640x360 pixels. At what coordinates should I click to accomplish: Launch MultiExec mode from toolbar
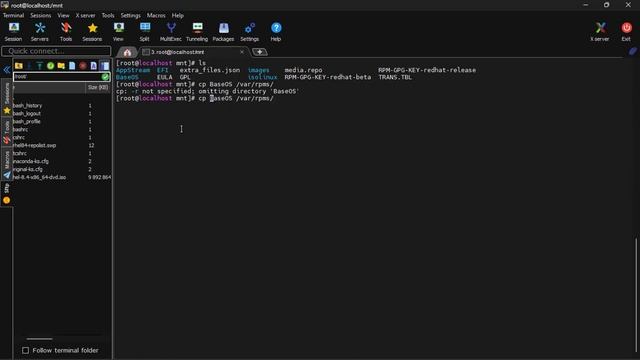pos(171,32)
